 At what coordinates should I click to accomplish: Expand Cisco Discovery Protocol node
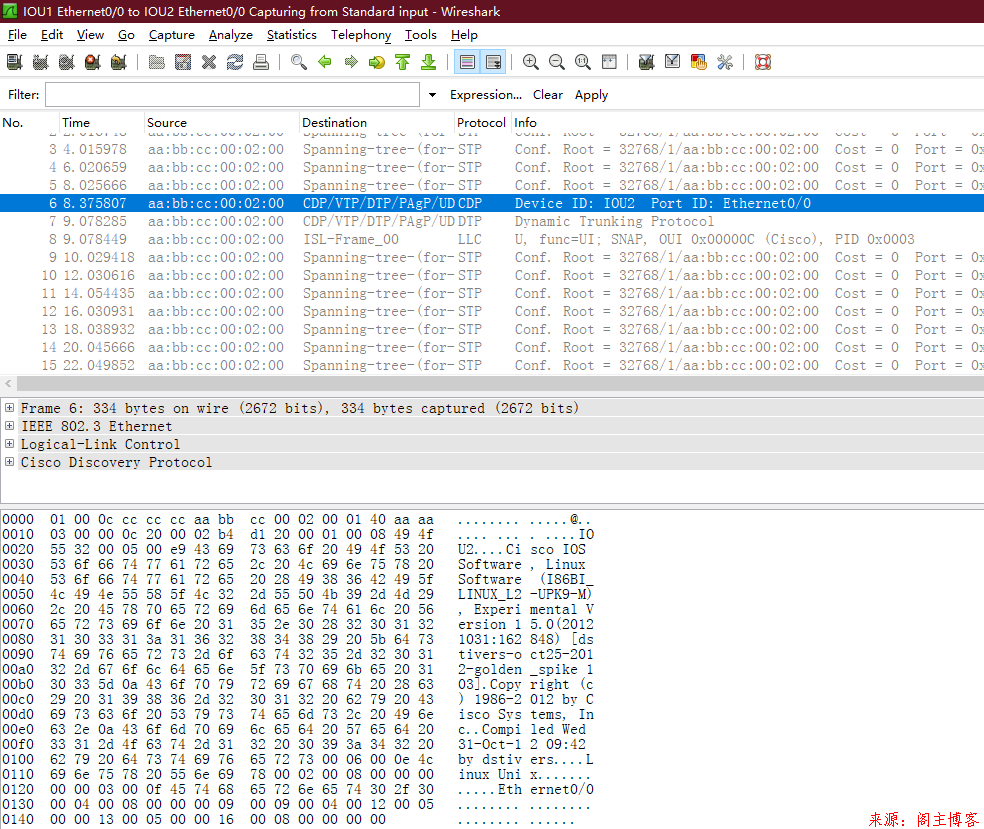[9, 462]
